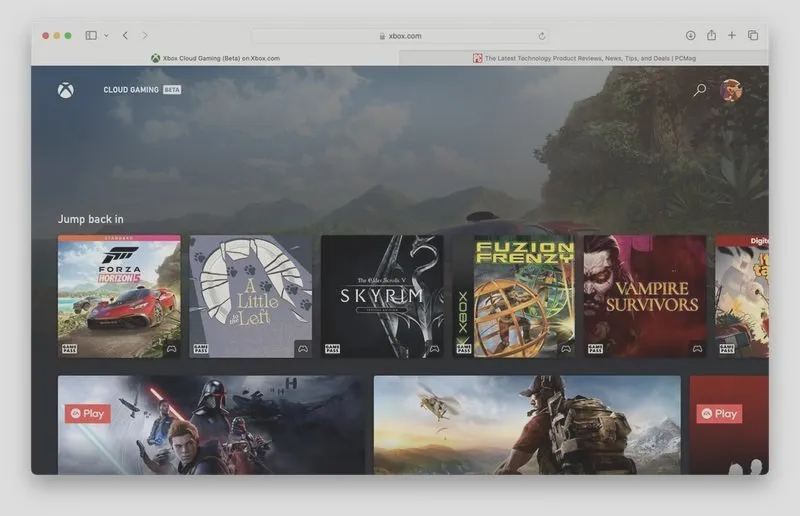Click controller icon on Skyrim tile

tap(435, 349)
